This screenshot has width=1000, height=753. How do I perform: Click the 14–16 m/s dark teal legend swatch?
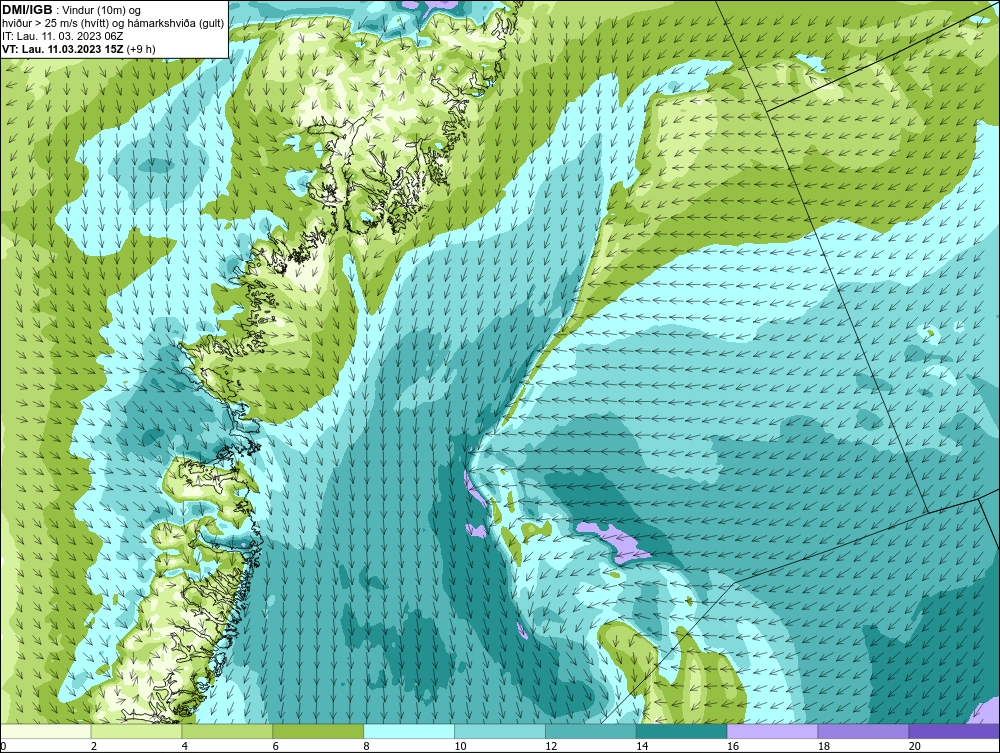[x=682, y=731]
